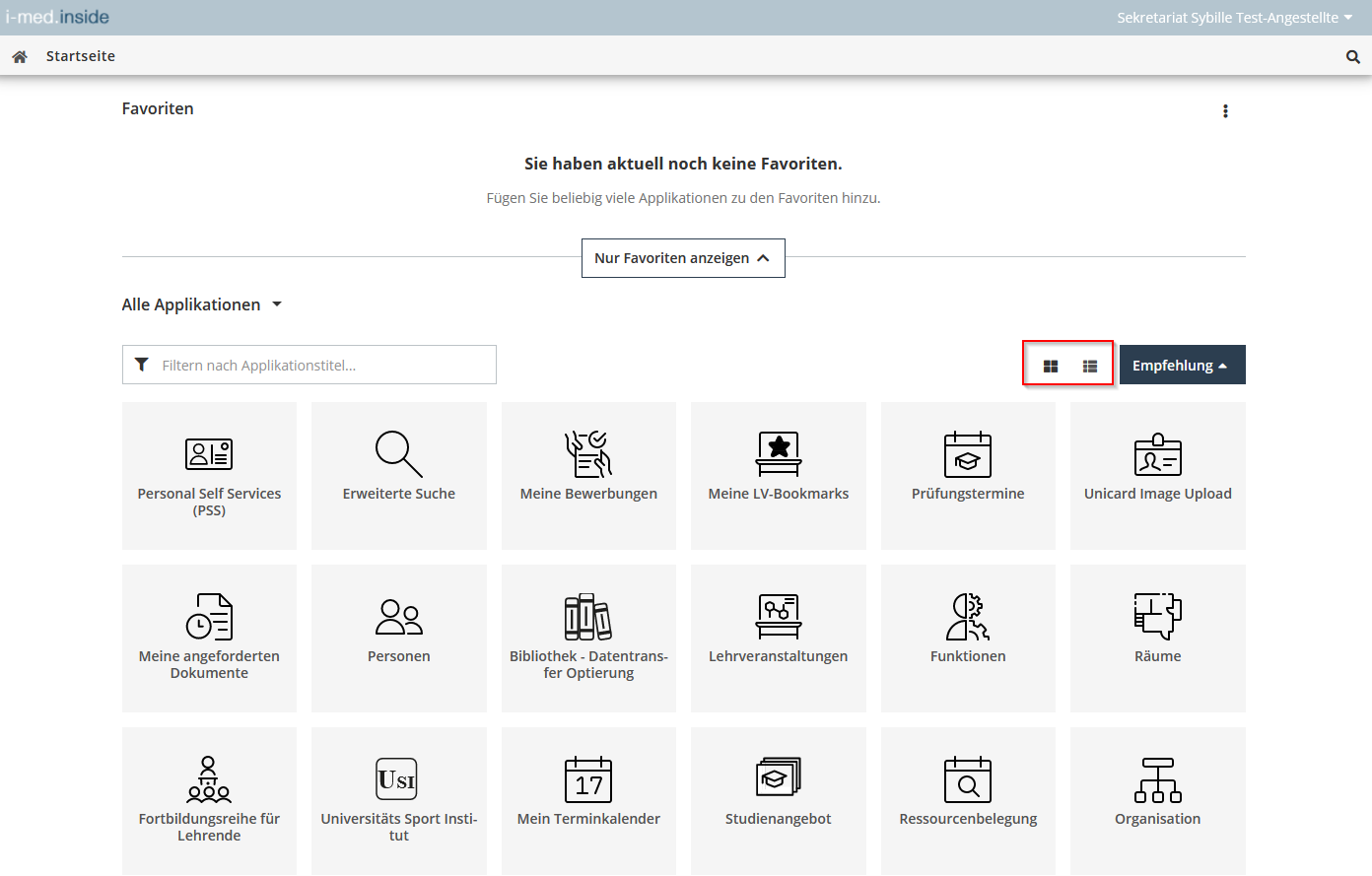This screenshot has height=876, width=1372.
Task: Click the Lehrveranstaltungen label
Action: click(x=779, y=656)
